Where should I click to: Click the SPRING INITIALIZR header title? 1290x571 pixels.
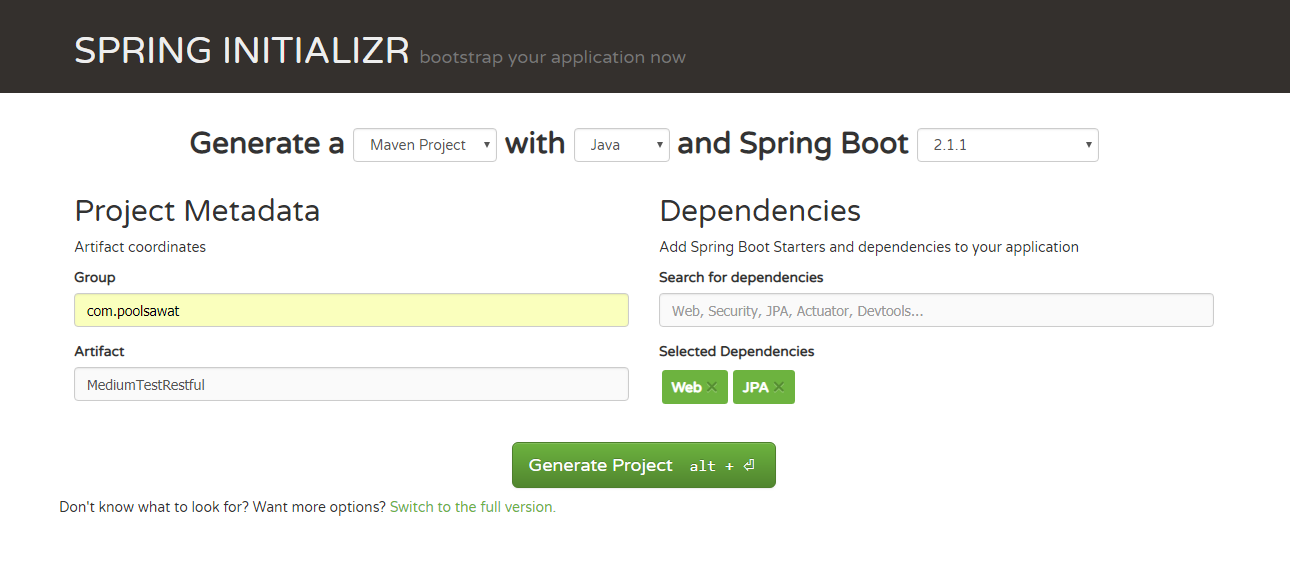(x=242, y=50)
